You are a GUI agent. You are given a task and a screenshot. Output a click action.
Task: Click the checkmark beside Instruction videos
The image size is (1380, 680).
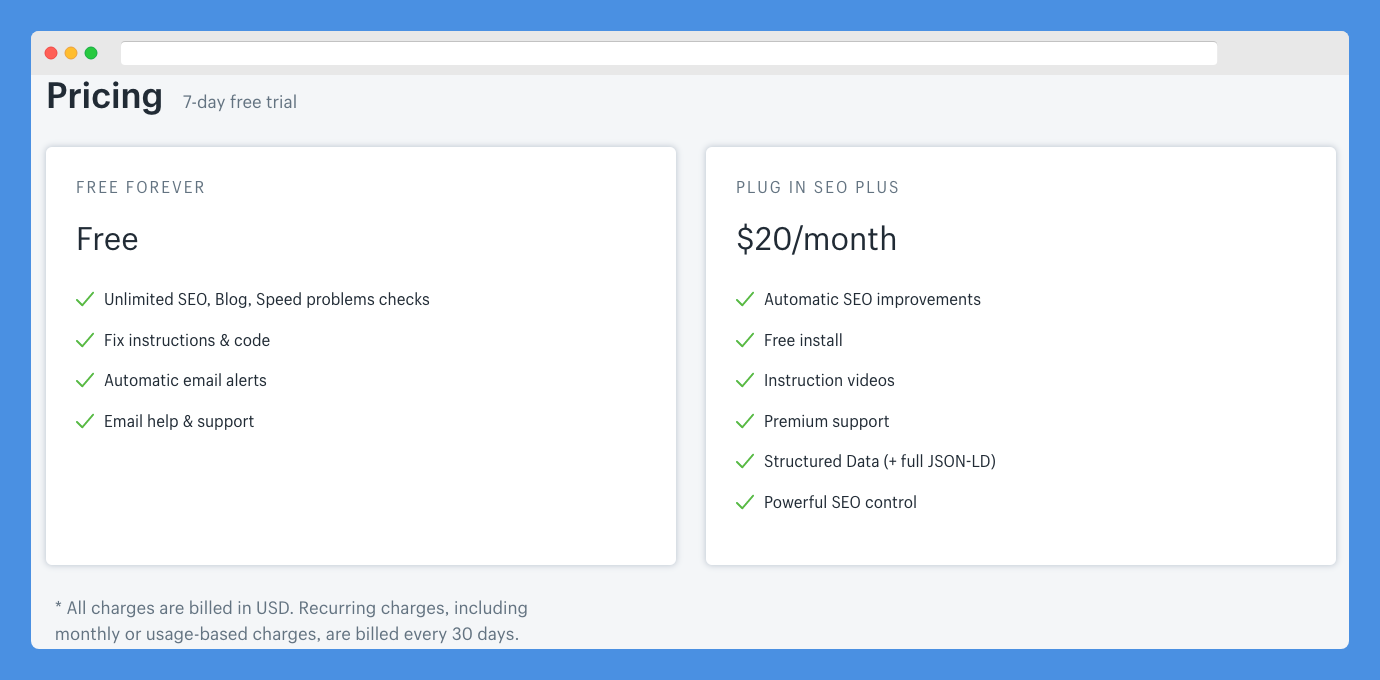(745, 380)
